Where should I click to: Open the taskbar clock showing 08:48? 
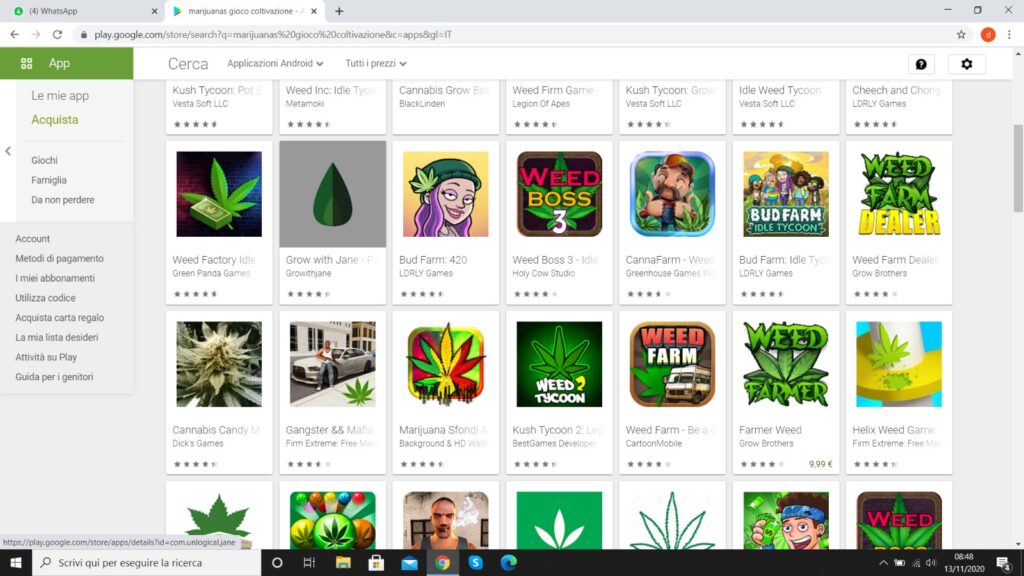(x=964, y=562)
